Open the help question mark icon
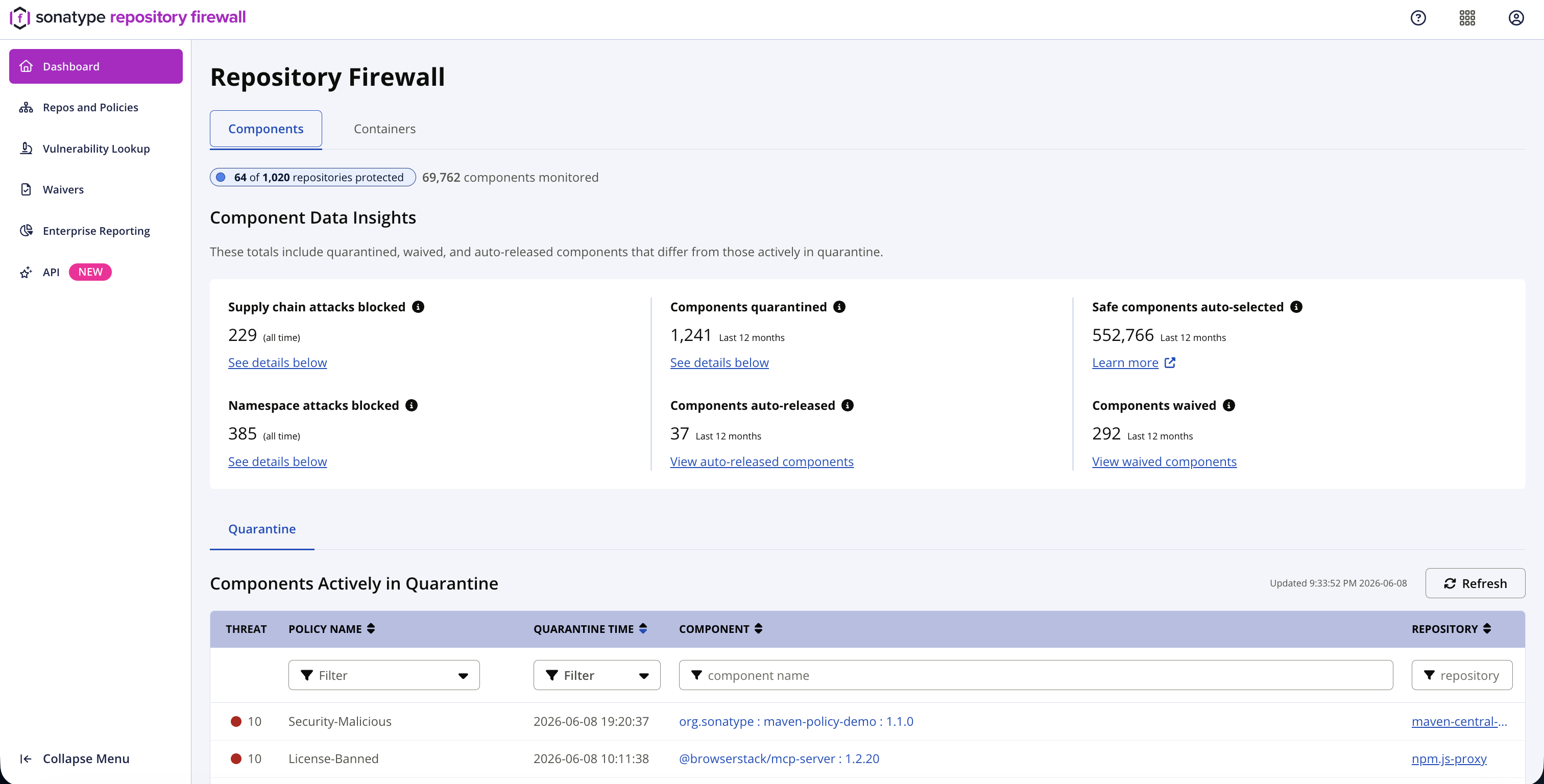Image resolution: width=1544 pixels, height=784 pixels. [1418, 18]
